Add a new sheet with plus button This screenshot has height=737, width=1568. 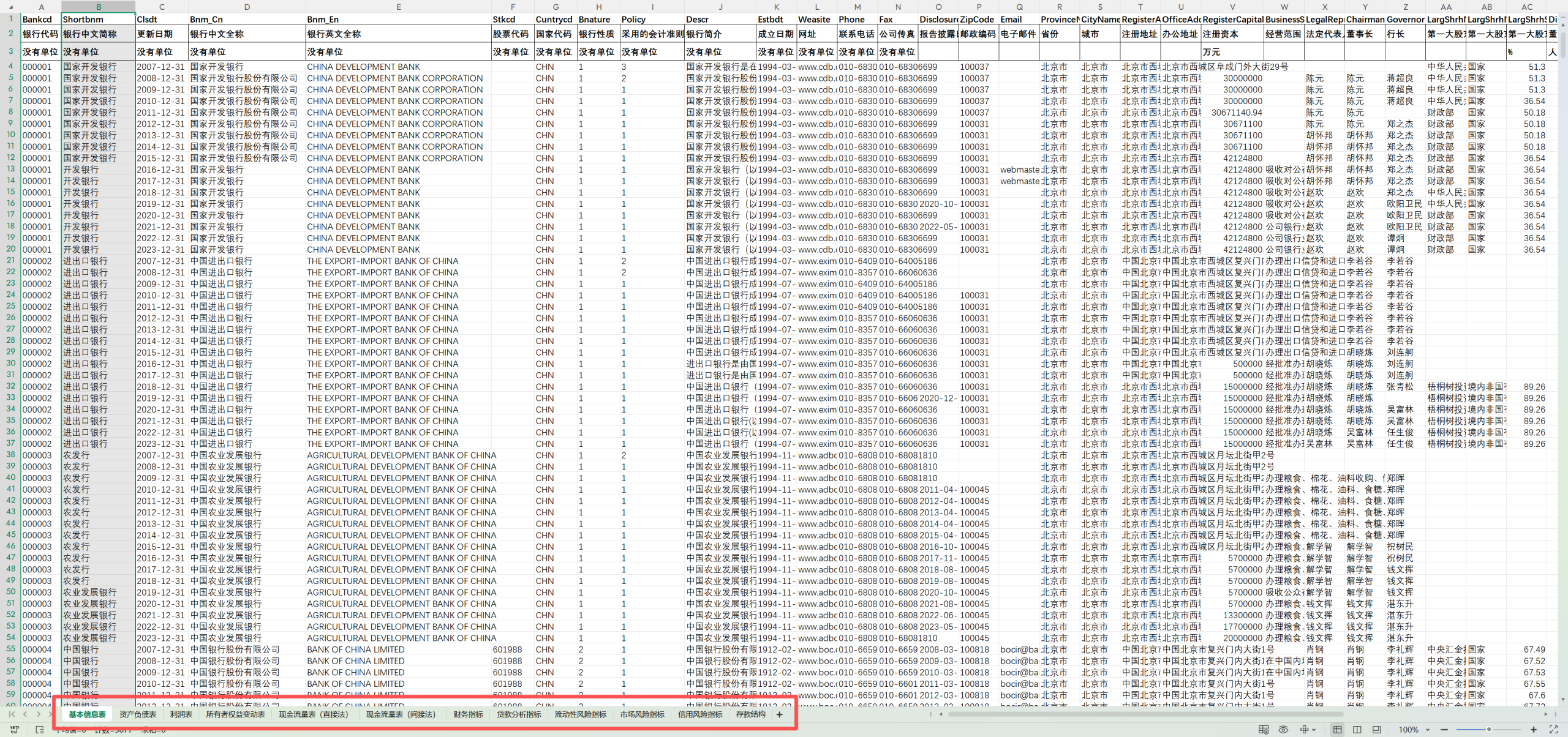point(779,714)
